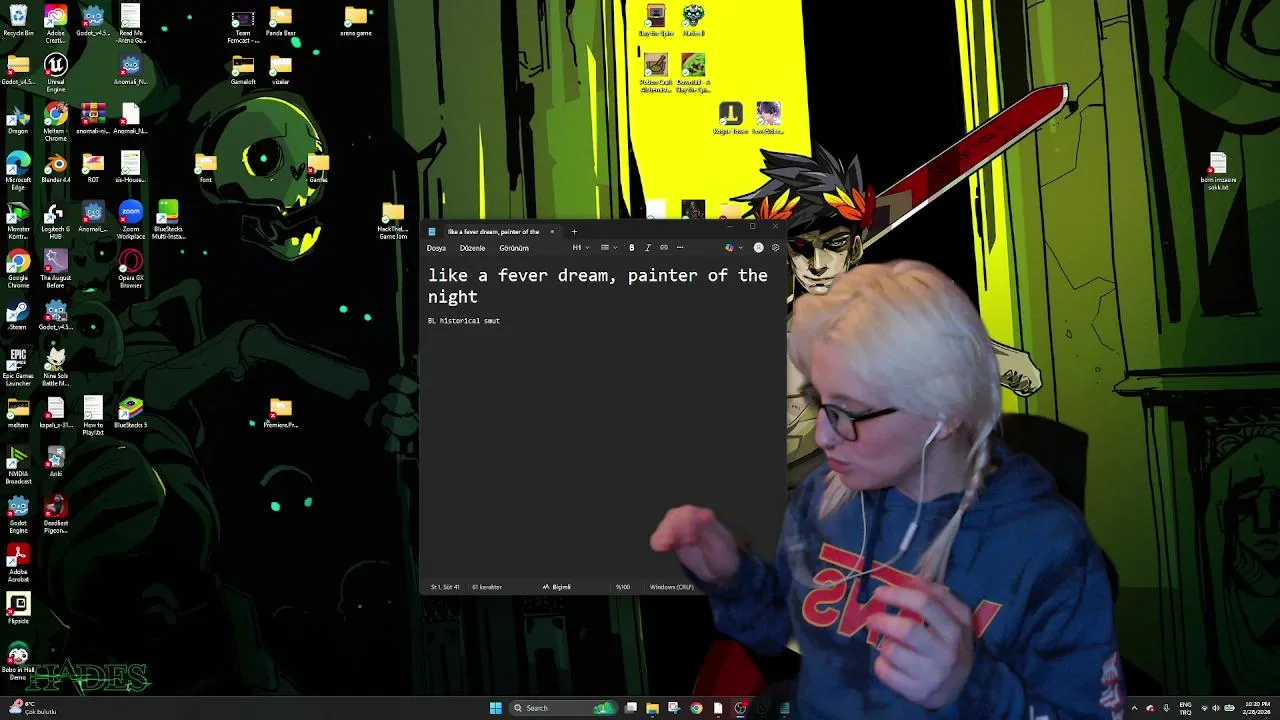The width and height of the screenshot is (1280, 720).
Task: Select the font folder on desktop
Action: click(206, 168)
